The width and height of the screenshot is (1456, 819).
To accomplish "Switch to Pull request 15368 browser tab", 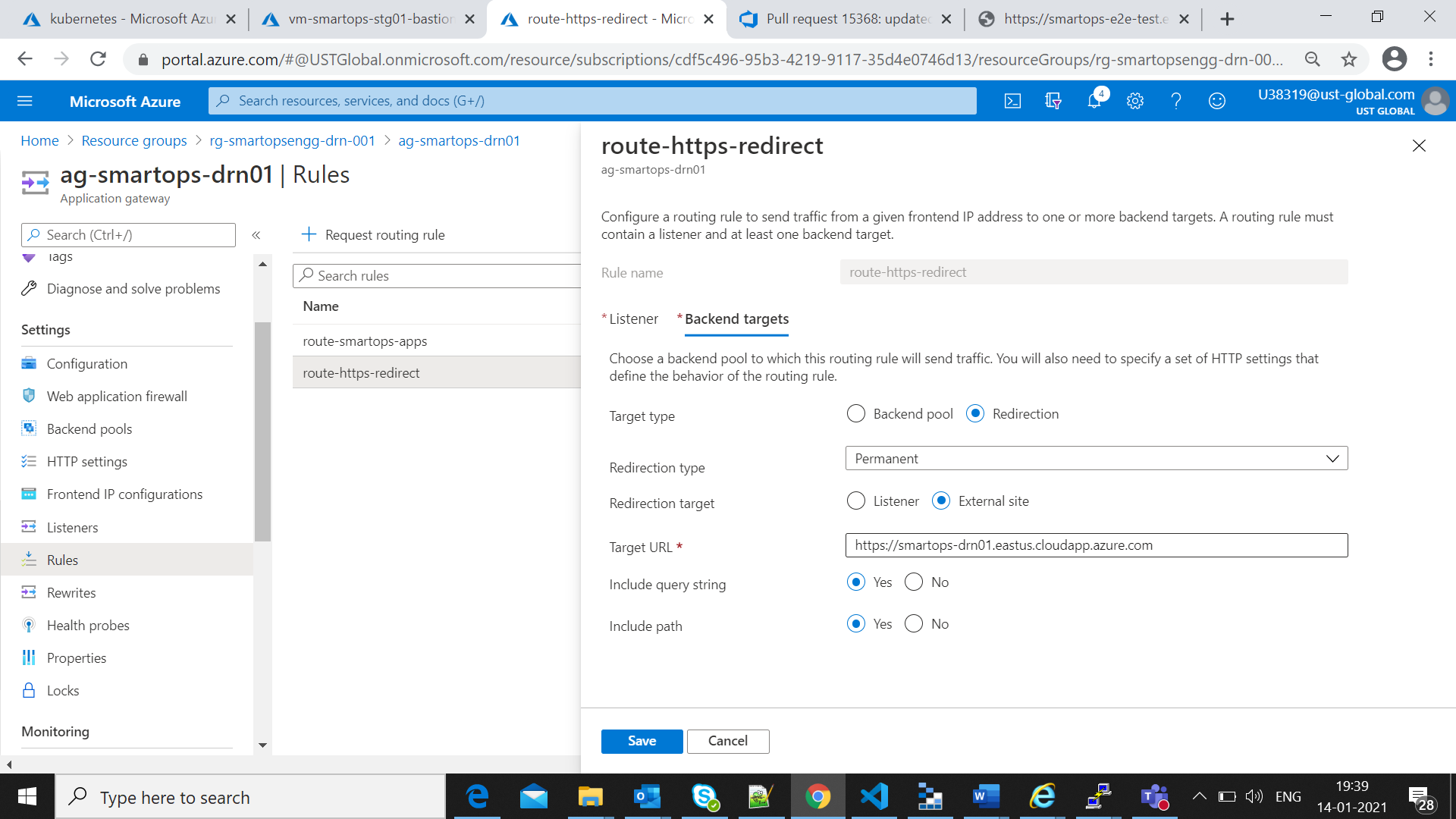I will click(844, 19).
